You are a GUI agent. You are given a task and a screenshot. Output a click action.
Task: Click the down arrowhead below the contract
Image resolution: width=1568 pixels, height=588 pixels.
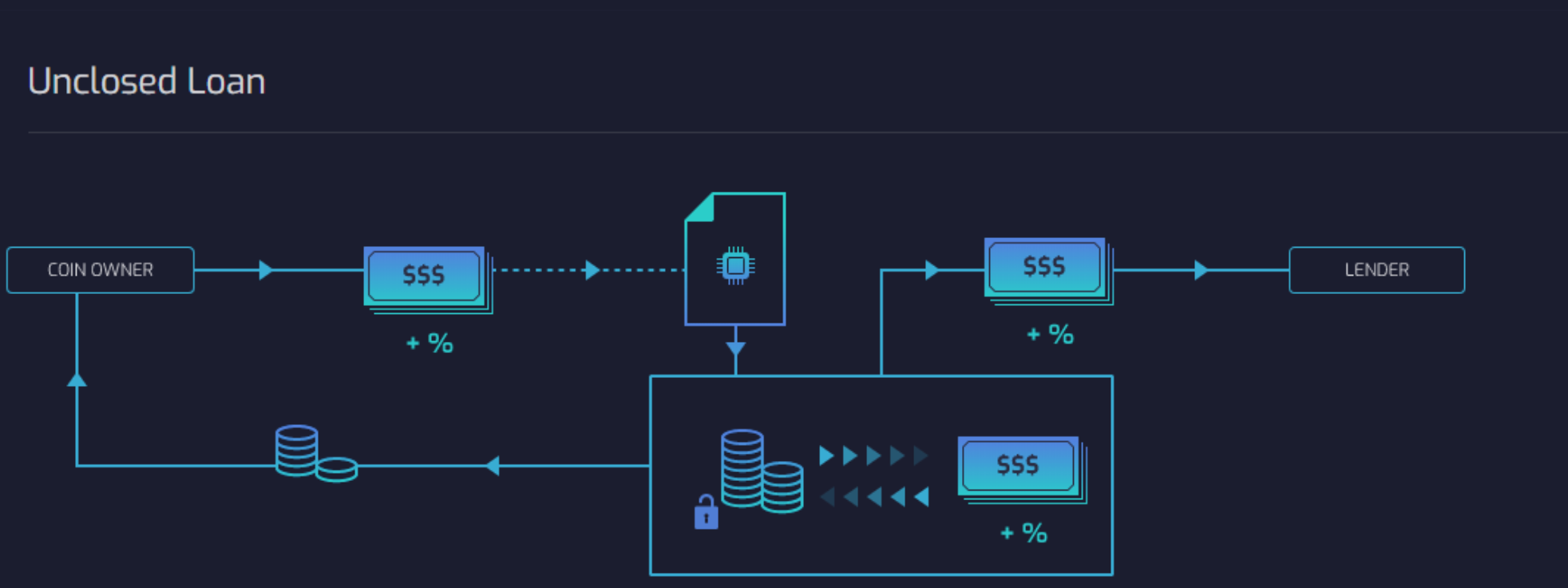(x=735, y=349)
